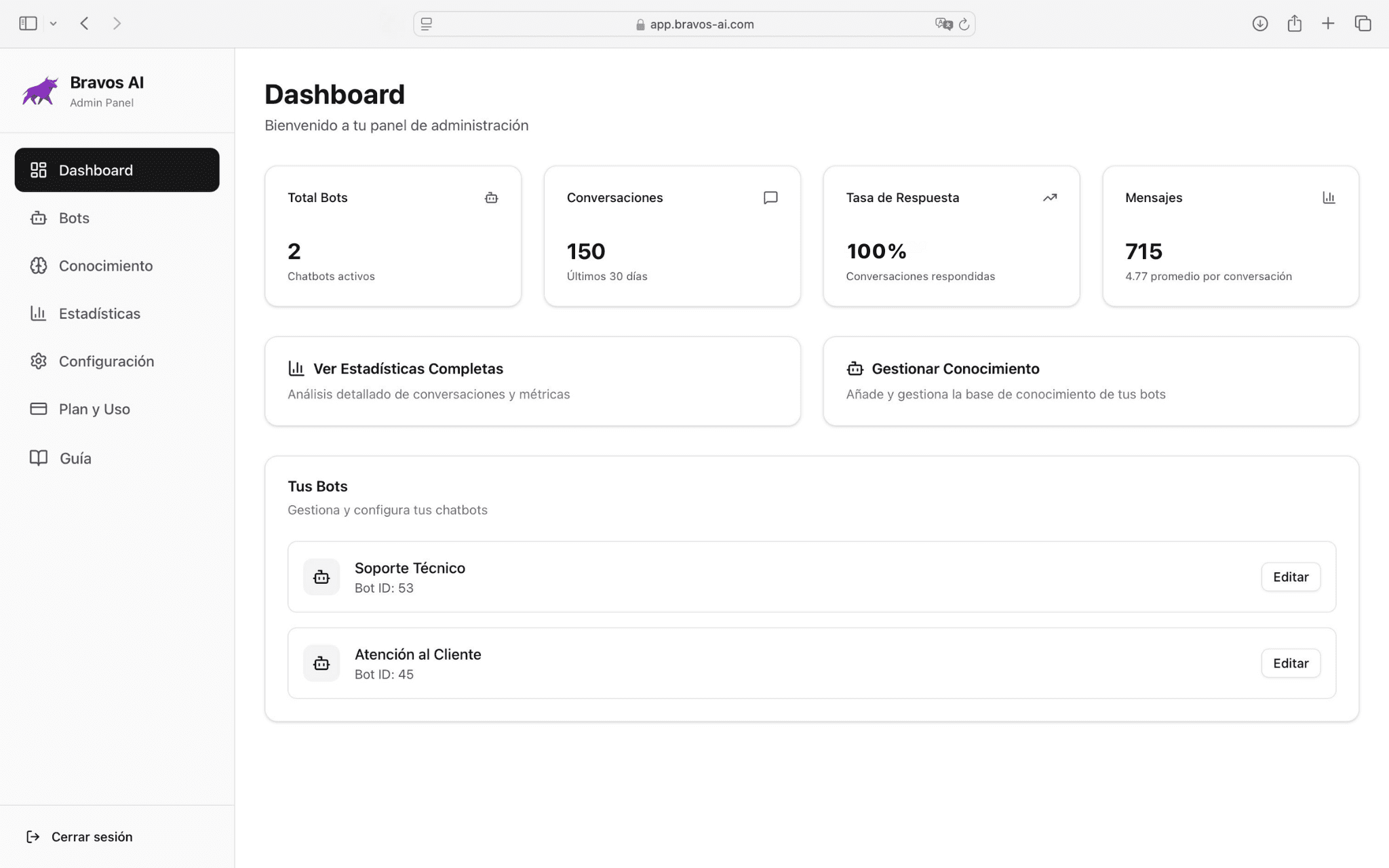The width and height of the screenshot is (1389, 868).
Task: Open Configuración from the sidebar
Action: point(106,361)
